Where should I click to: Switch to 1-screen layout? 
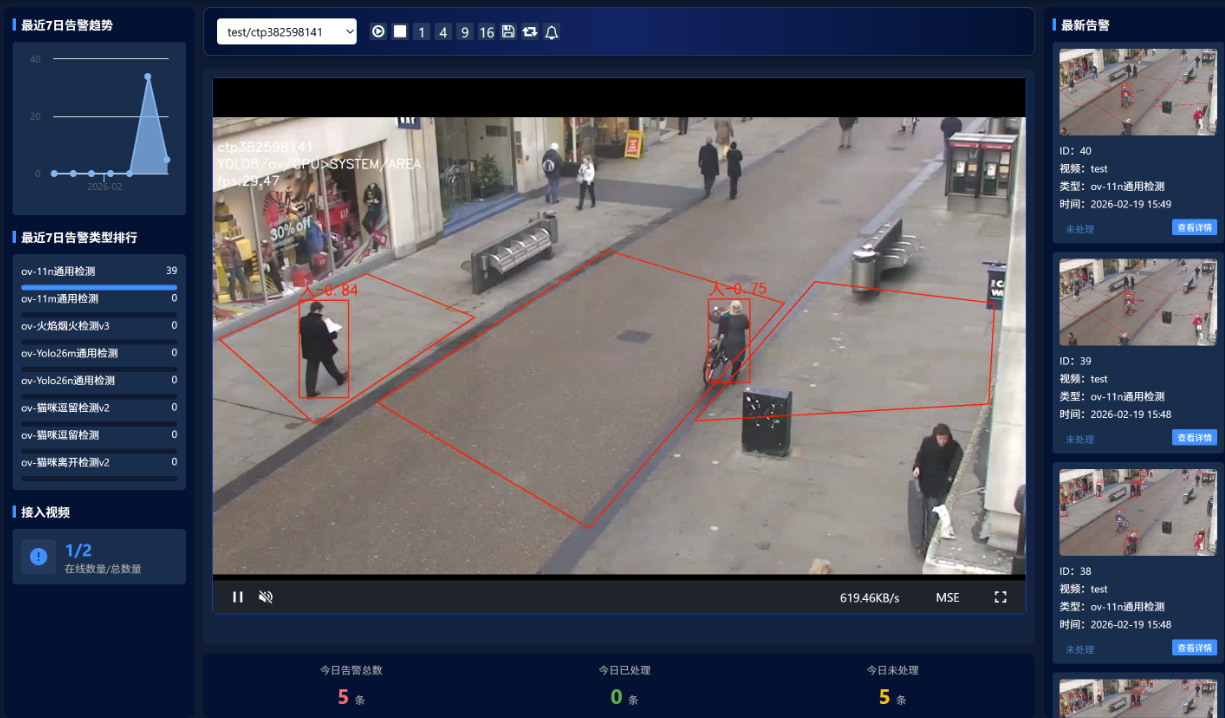[422, 32]
